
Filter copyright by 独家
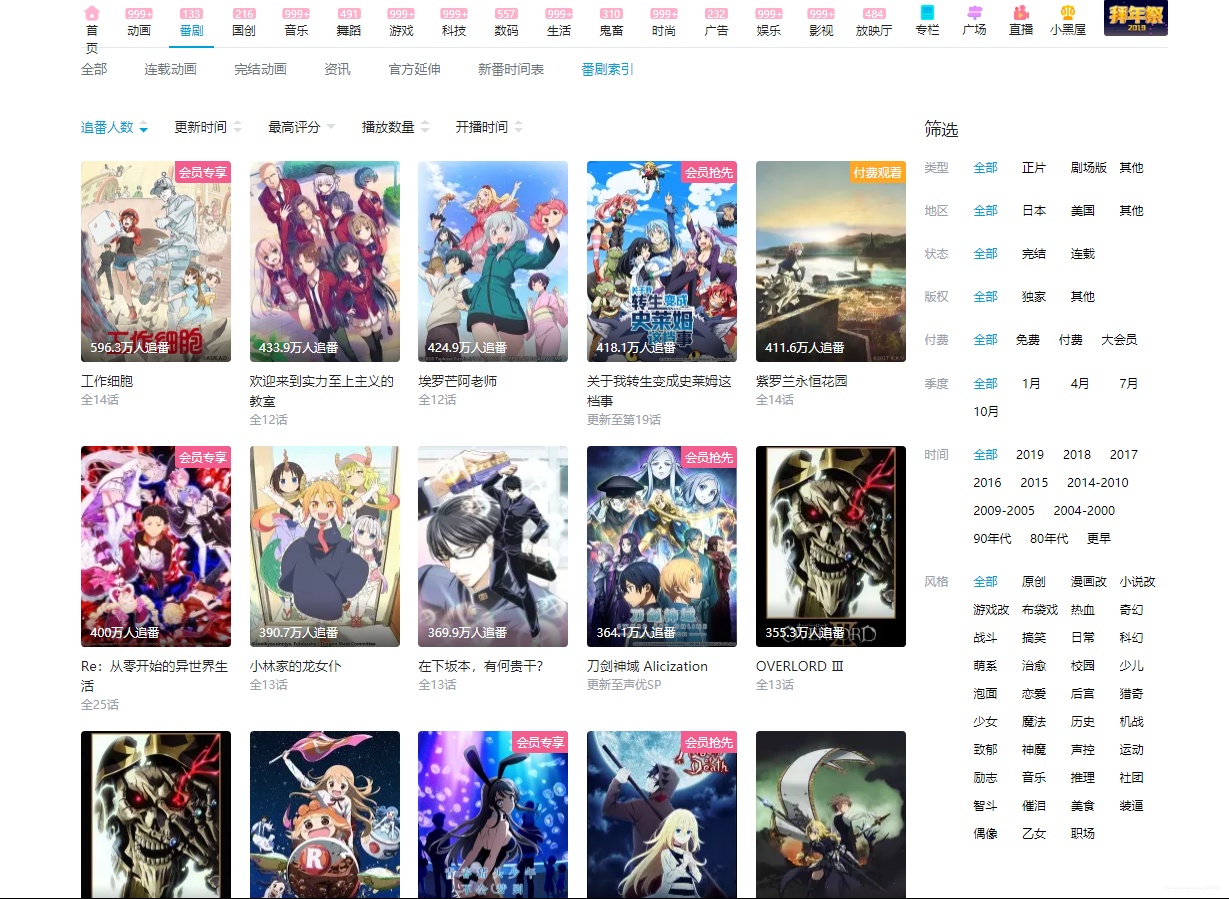click(x=1034, y=297)
